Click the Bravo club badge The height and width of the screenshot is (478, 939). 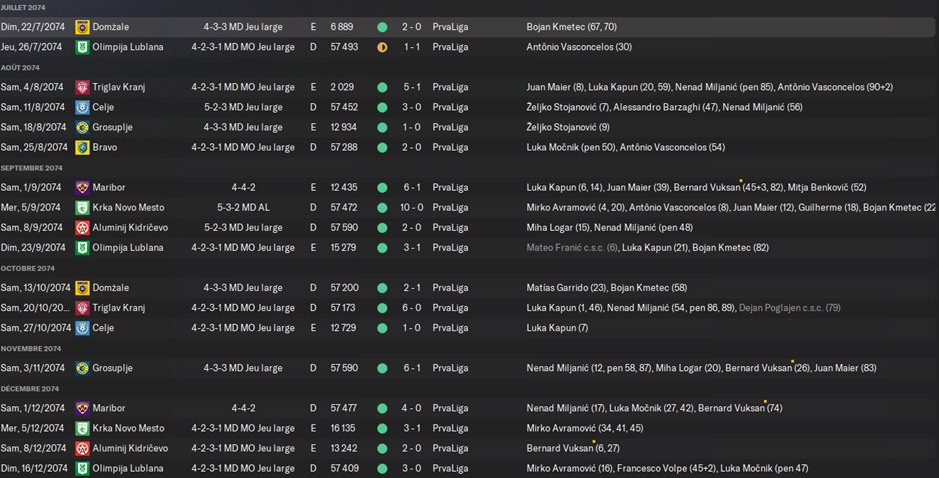tap(82, 147)
